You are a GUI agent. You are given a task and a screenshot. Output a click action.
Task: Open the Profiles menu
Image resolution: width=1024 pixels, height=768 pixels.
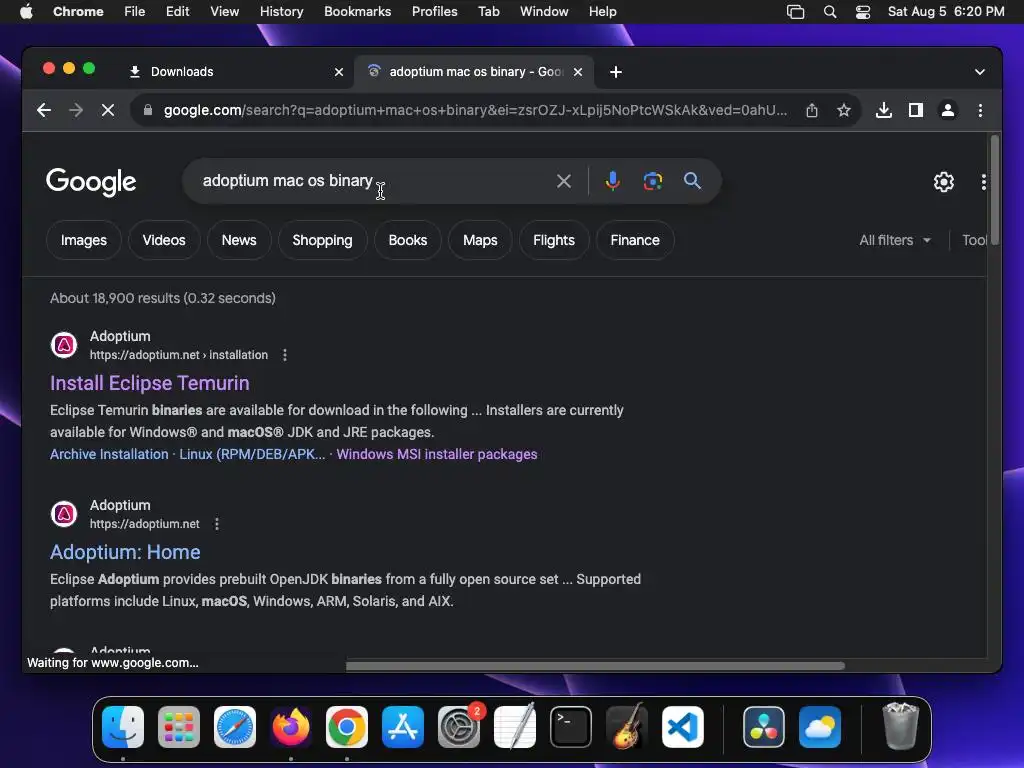(x=434, y=12)
